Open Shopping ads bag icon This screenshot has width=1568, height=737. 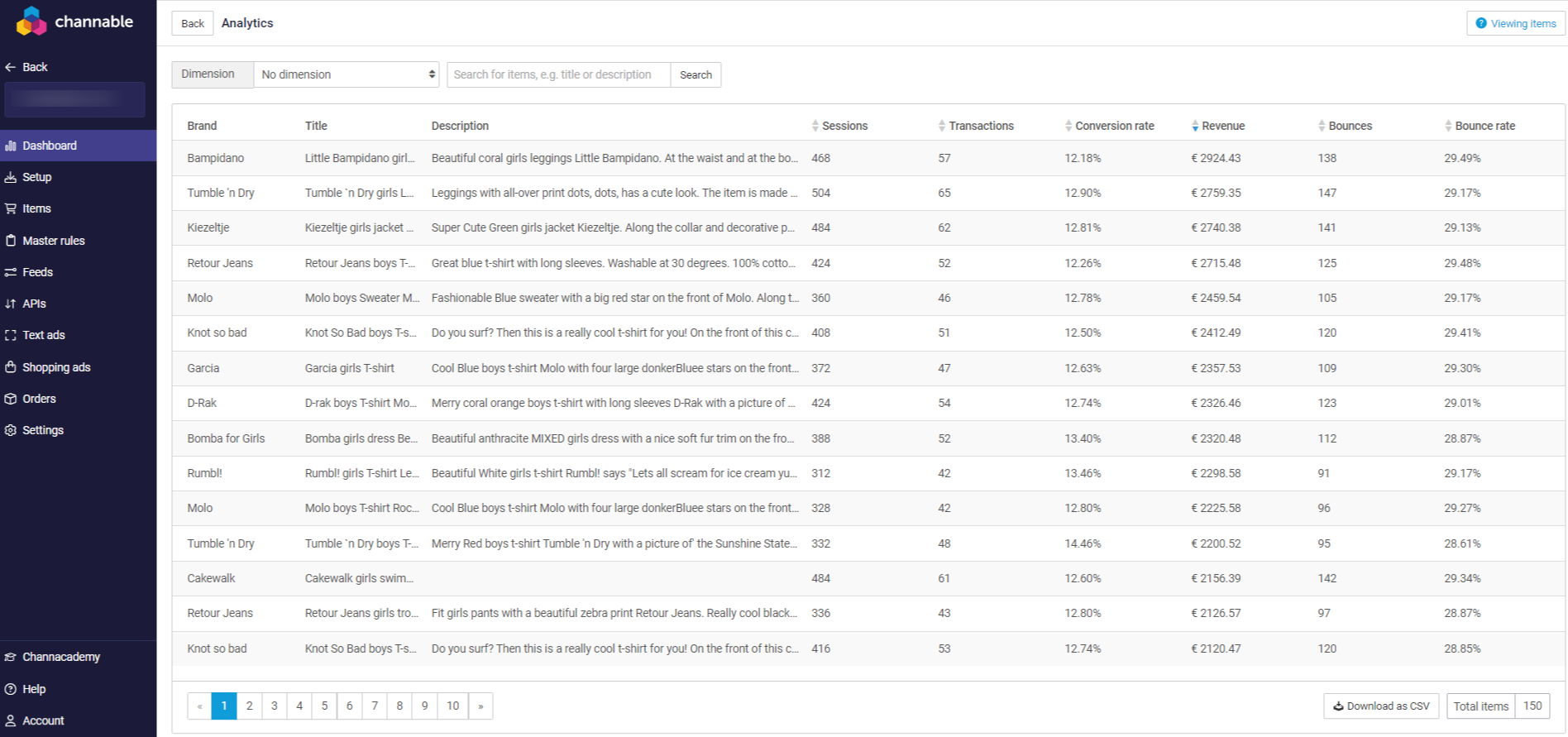11,367
